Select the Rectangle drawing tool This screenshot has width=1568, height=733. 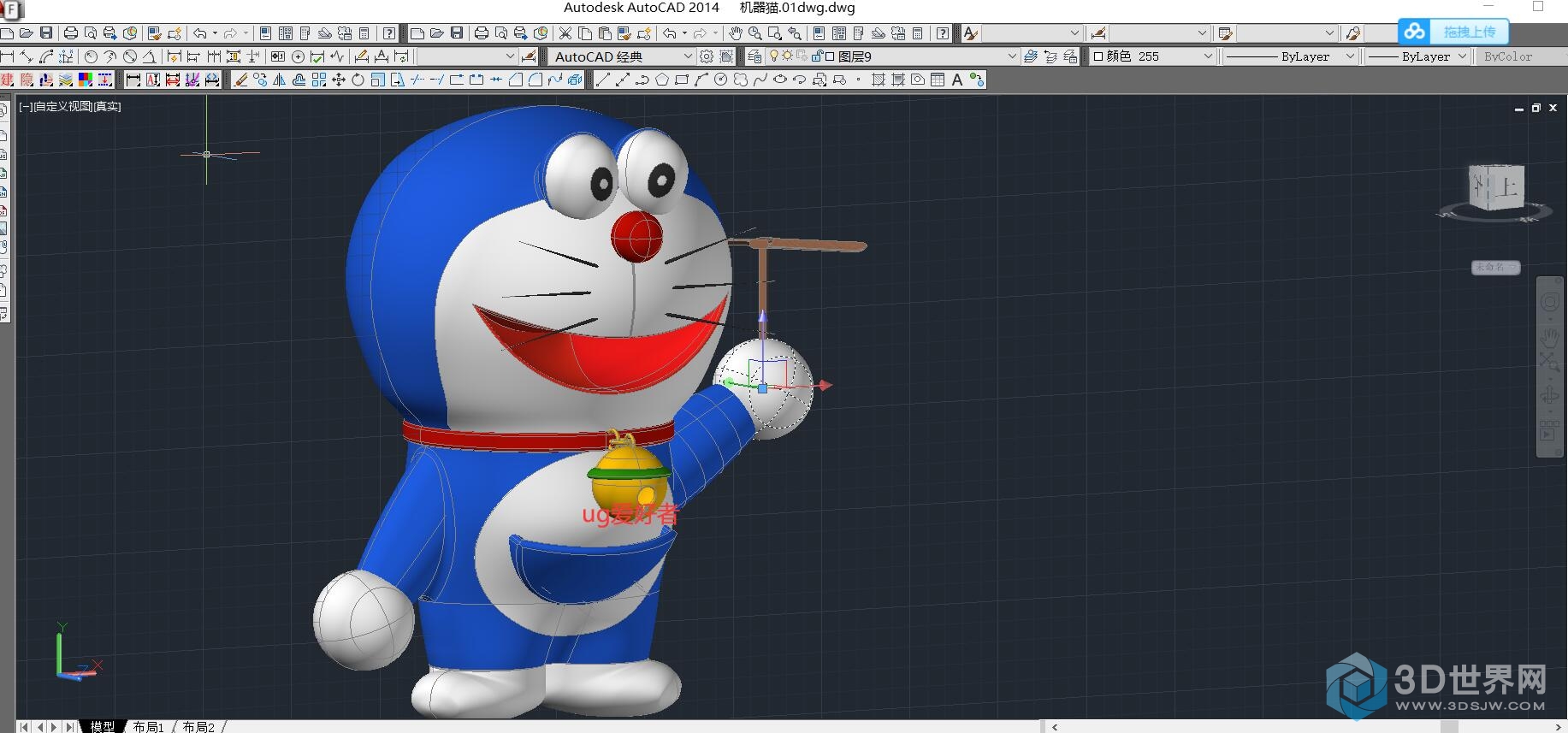pos(682,80)
